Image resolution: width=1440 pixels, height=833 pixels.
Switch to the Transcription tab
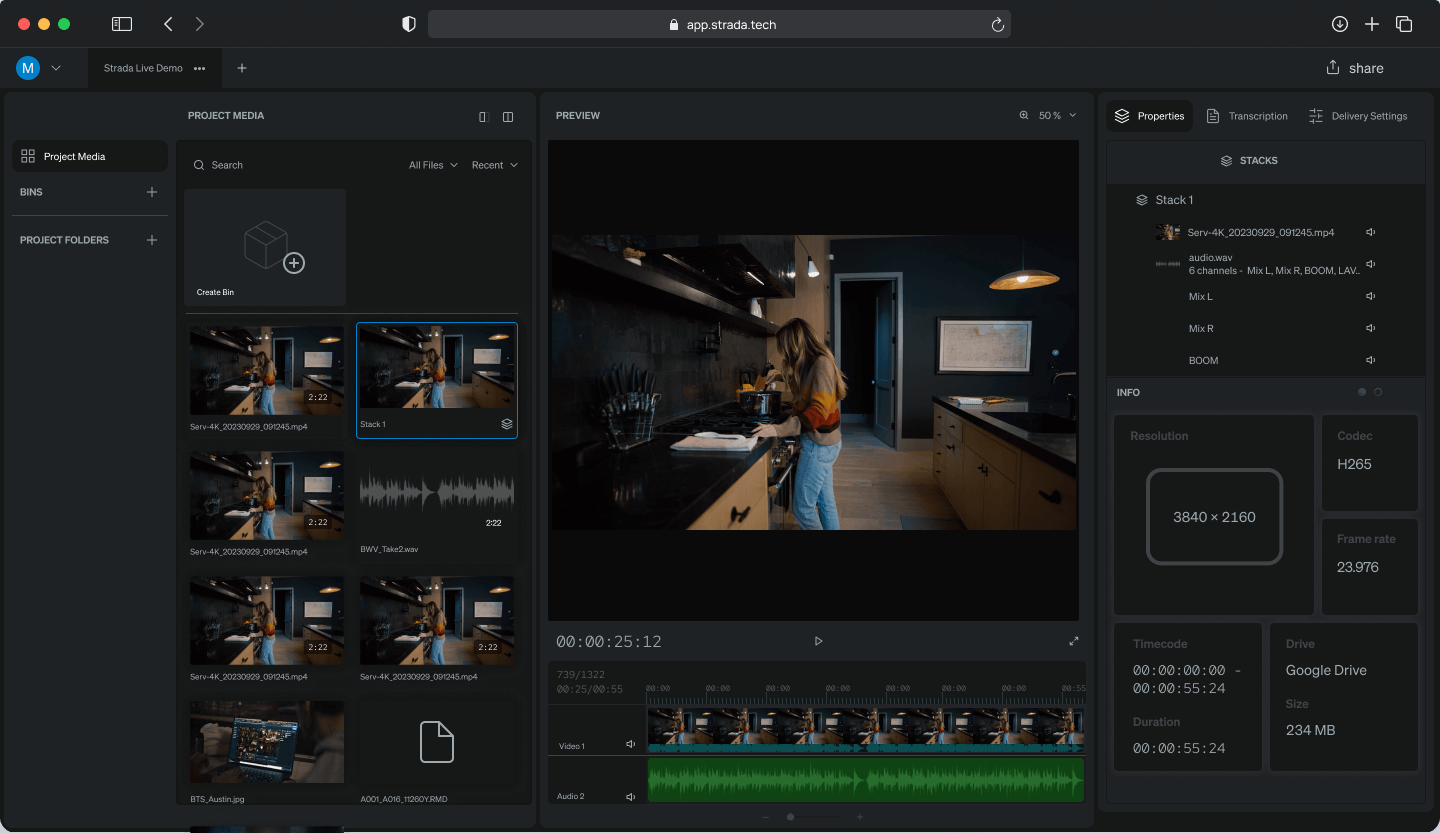click(1247, 116)
